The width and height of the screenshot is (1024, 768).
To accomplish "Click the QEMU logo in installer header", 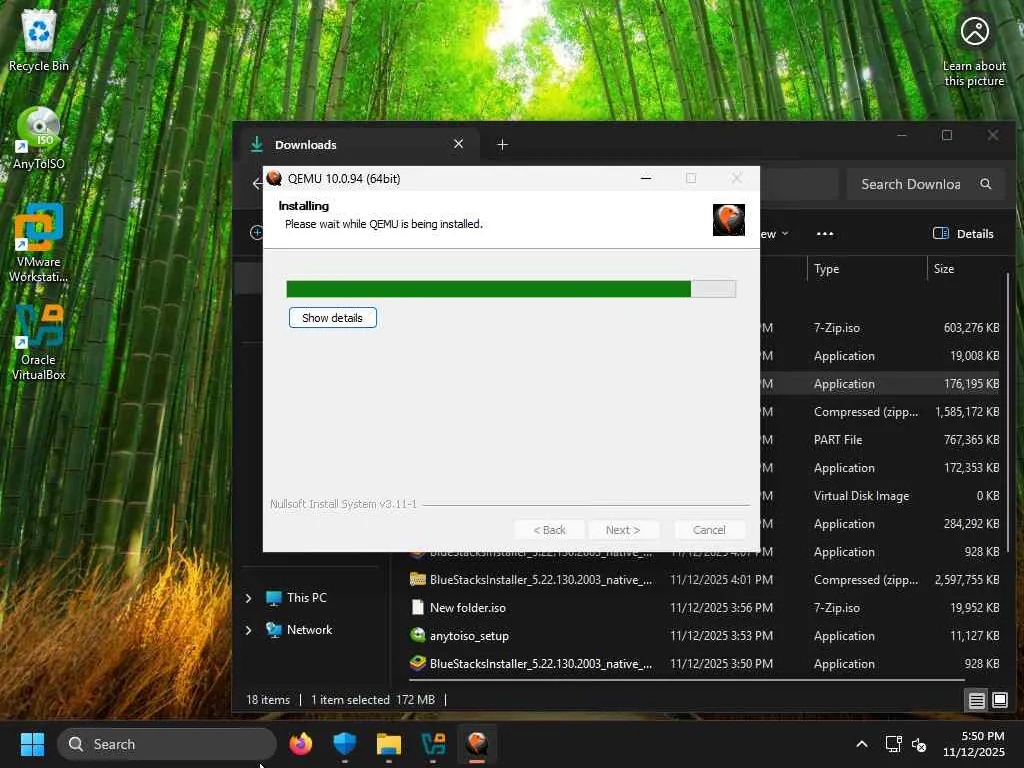I will (728, 219).
